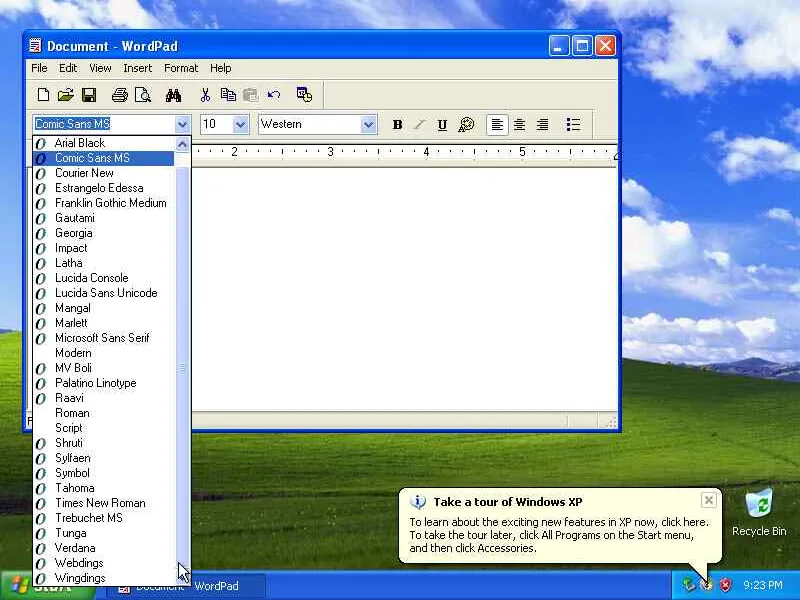
Task: Open Print Preview from the toolbar
Action: pyautogui.click(x=142, y=95)
